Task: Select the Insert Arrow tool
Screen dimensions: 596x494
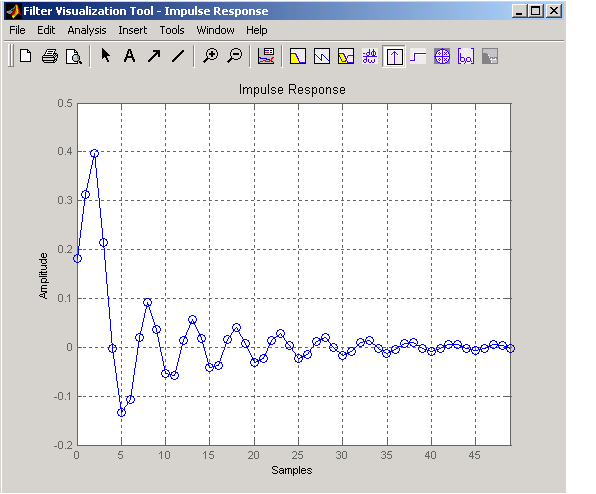Action: (154, 56)
